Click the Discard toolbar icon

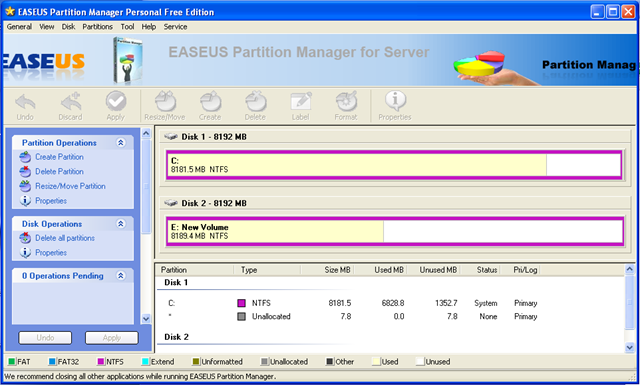click(71, 102)
